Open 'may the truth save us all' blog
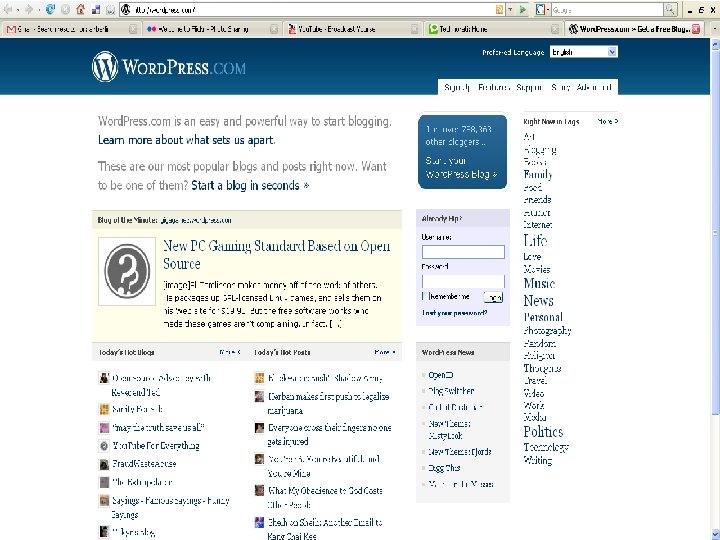The width and height of the screenshot is (720, 540). click(x=158, y=428)
